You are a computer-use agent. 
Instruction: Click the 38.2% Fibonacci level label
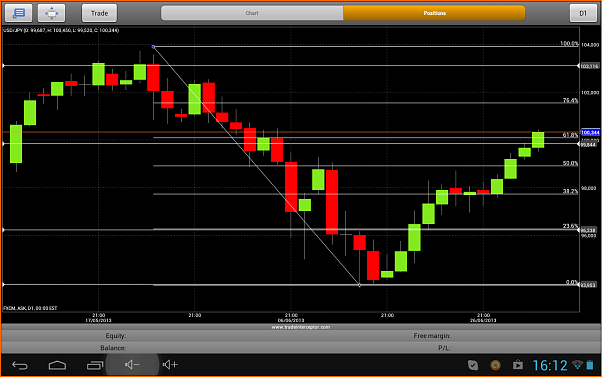pos(570,191)
